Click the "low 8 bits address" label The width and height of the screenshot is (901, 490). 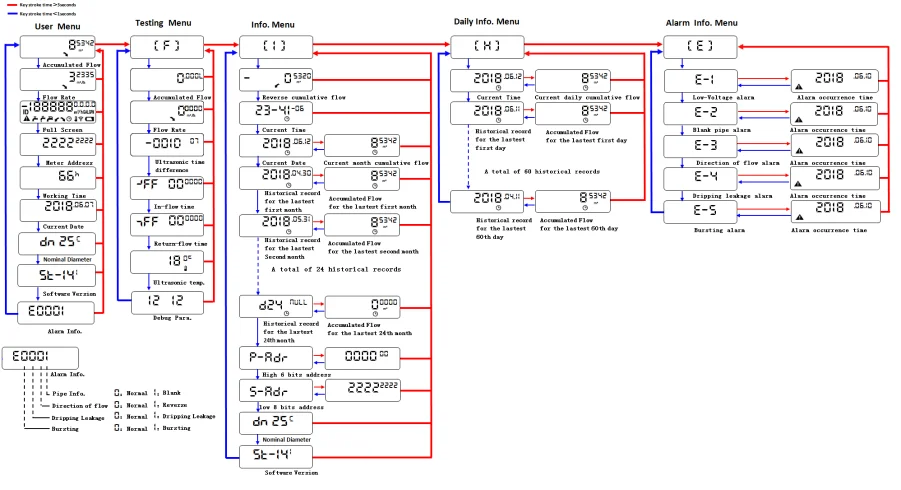291,407
